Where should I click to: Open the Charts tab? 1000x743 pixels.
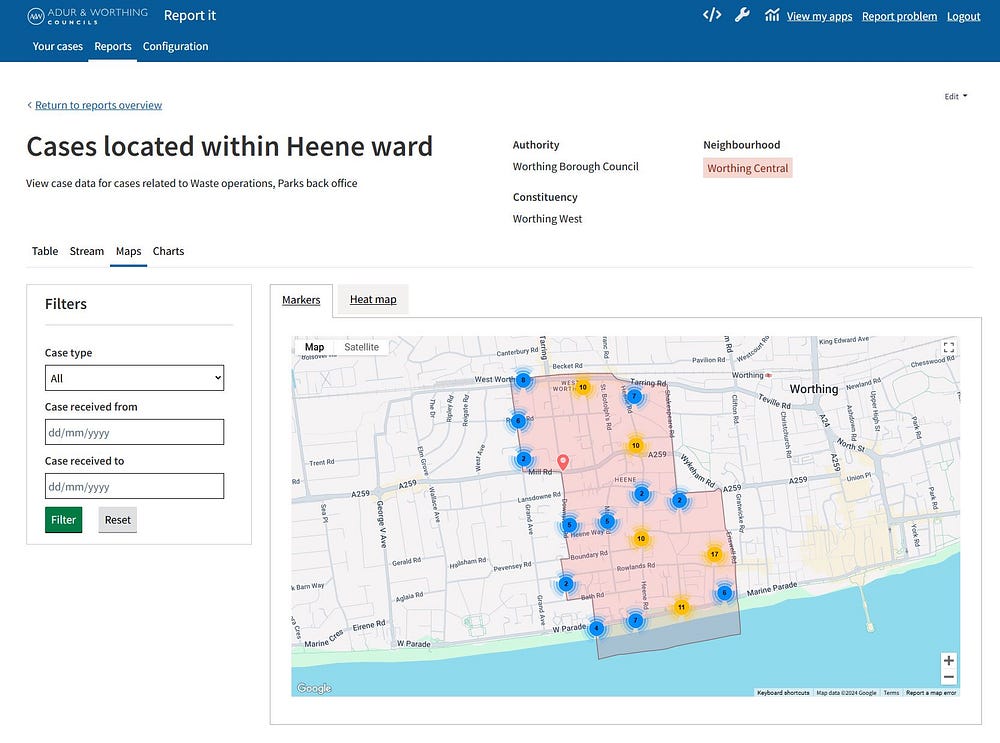tap(168, 251)
